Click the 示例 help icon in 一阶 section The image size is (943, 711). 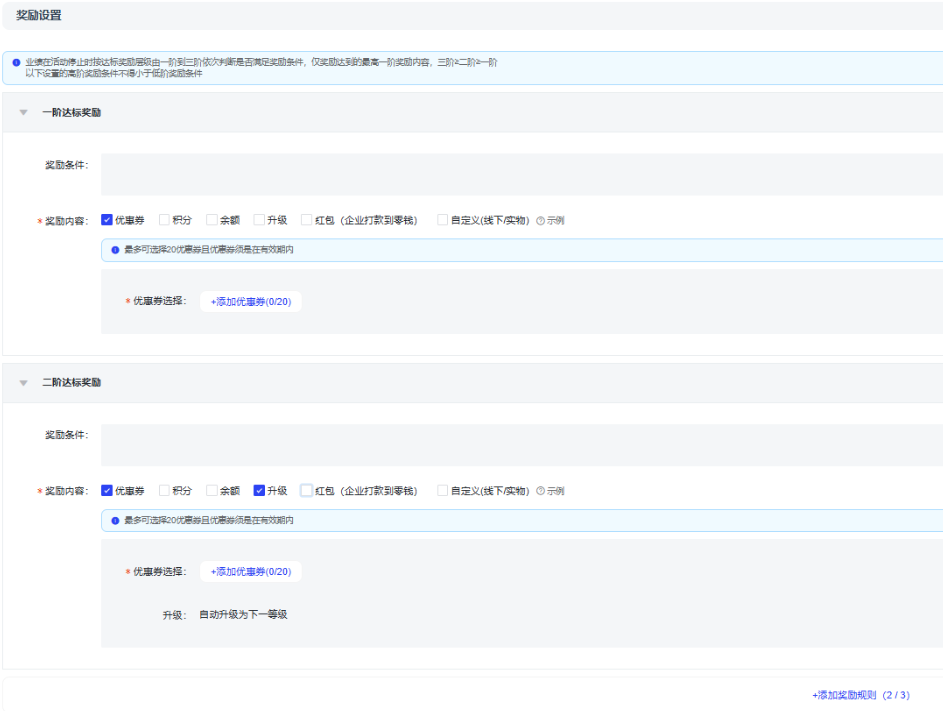[541, 221]
